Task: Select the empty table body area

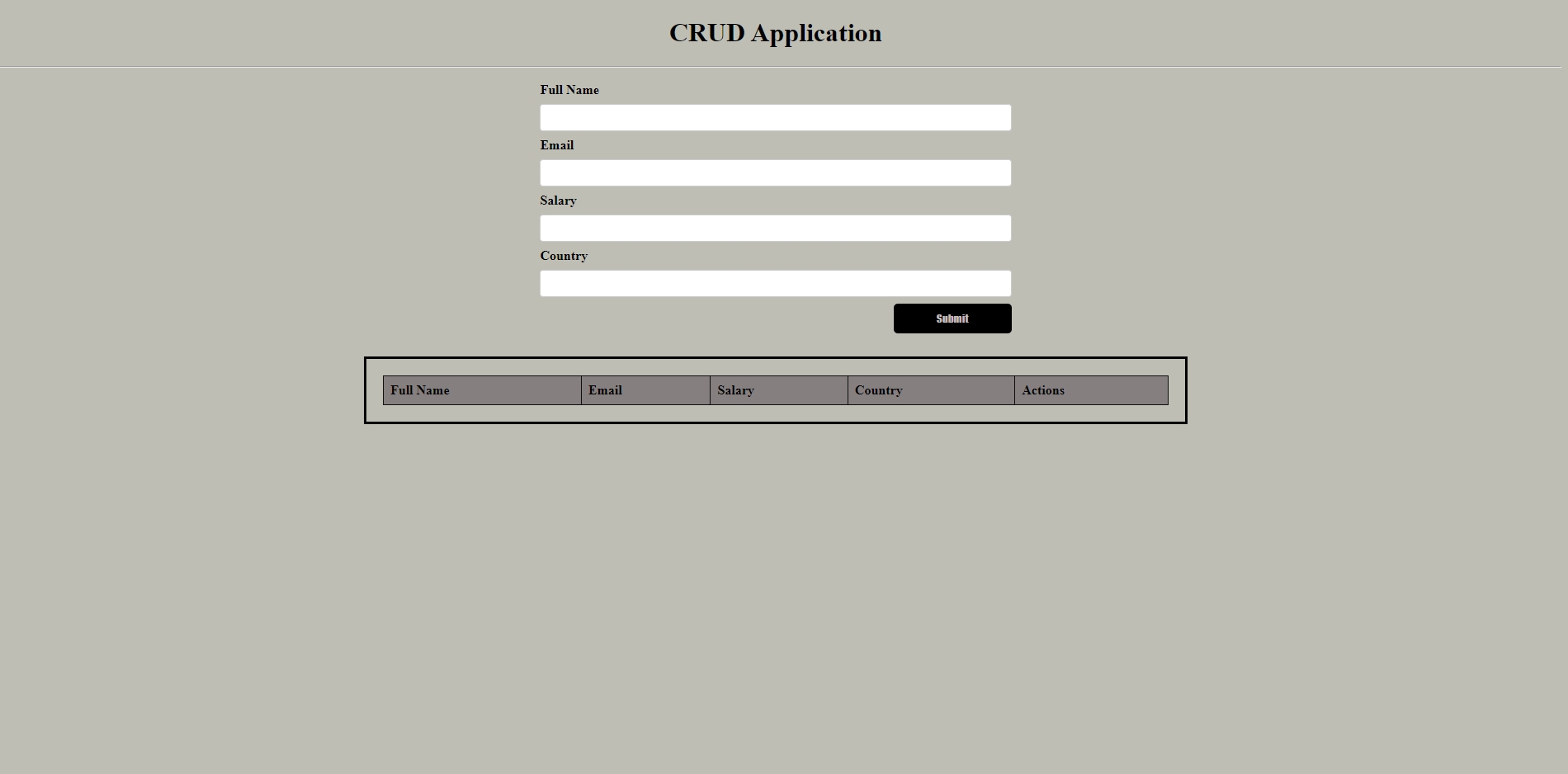Action: [x=774, y=413]
